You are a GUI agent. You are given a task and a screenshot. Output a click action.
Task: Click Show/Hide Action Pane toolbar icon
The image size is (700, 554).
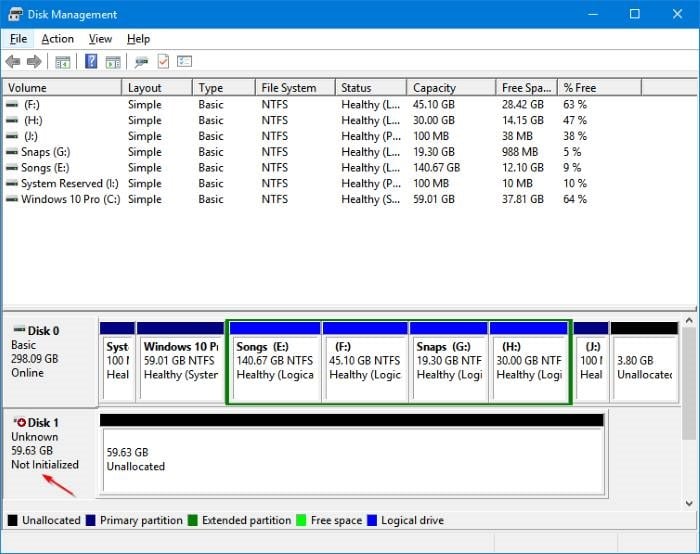coord(113,62)
